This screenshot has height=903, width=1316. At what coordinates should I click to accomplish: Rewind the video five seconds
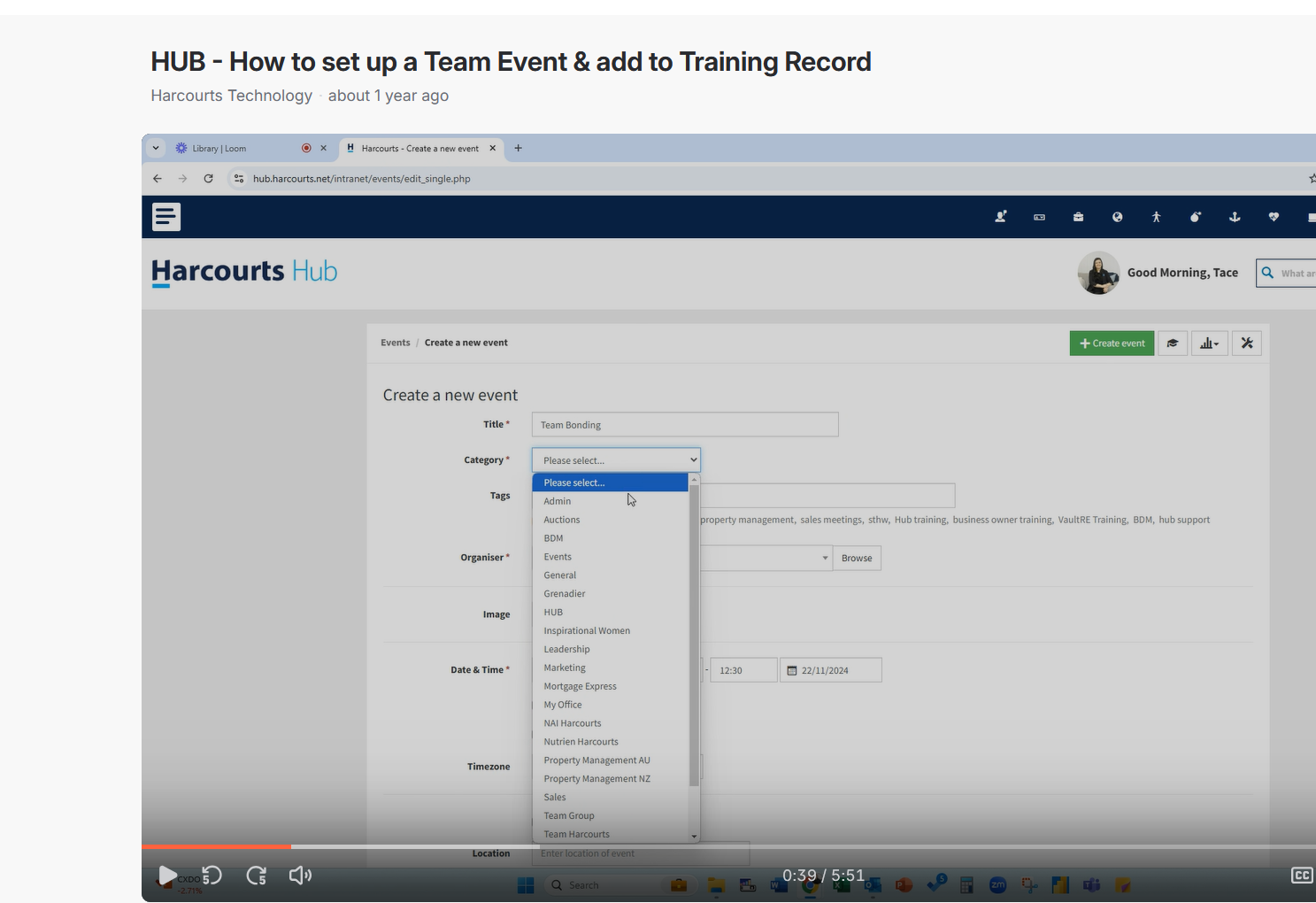click(212, 876)
